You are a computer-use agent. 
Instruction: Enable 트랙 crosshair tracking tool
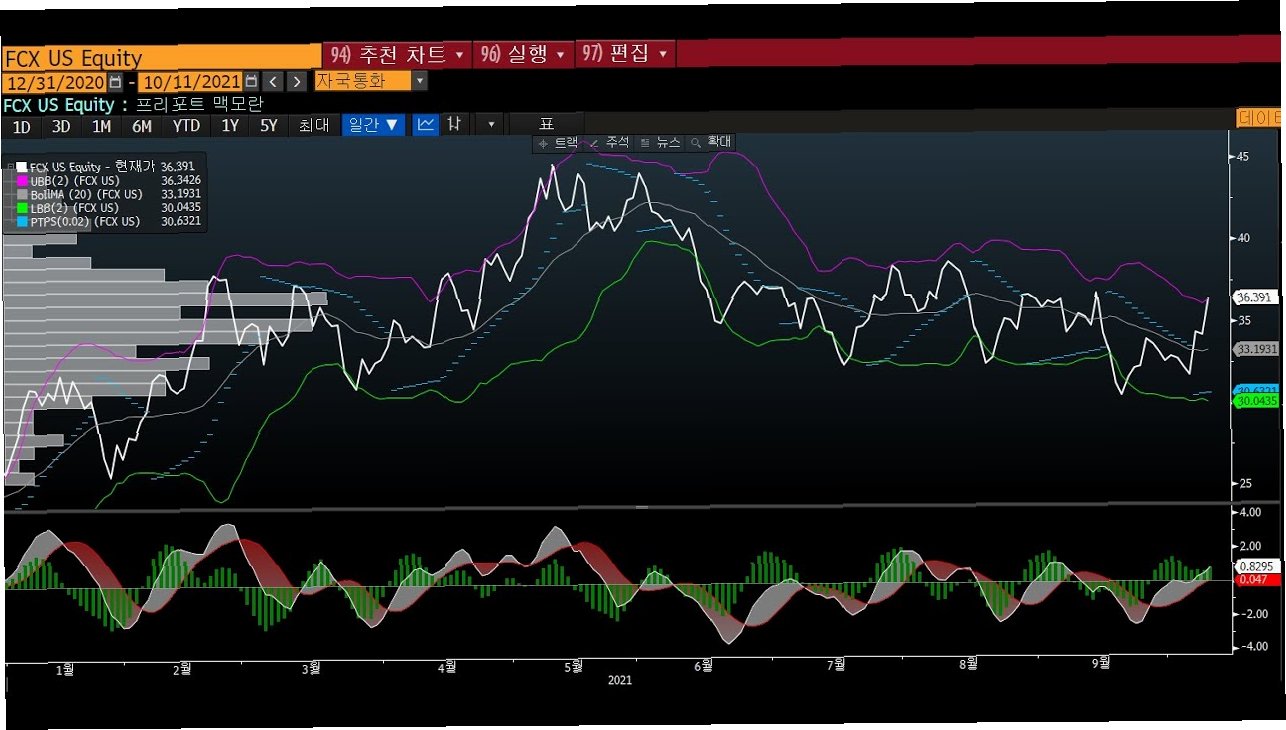558,143
